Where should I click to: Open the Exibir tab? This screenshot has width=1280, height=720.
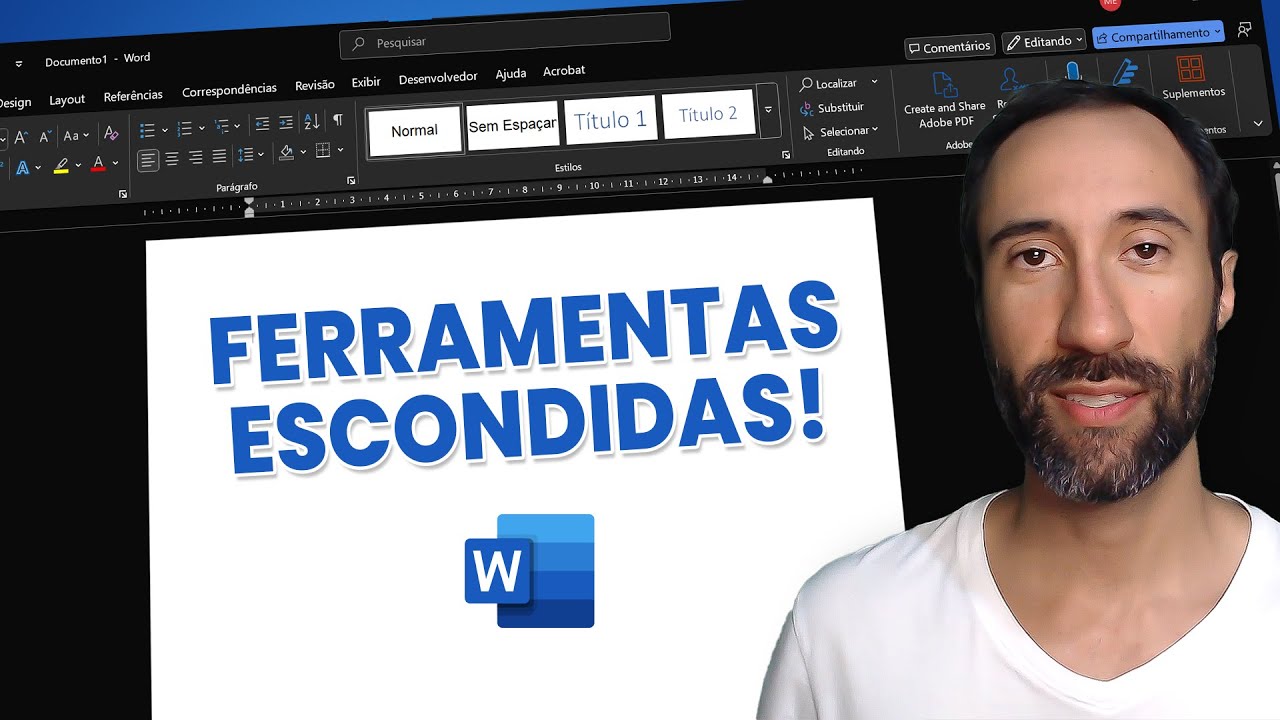click(366, 82)
